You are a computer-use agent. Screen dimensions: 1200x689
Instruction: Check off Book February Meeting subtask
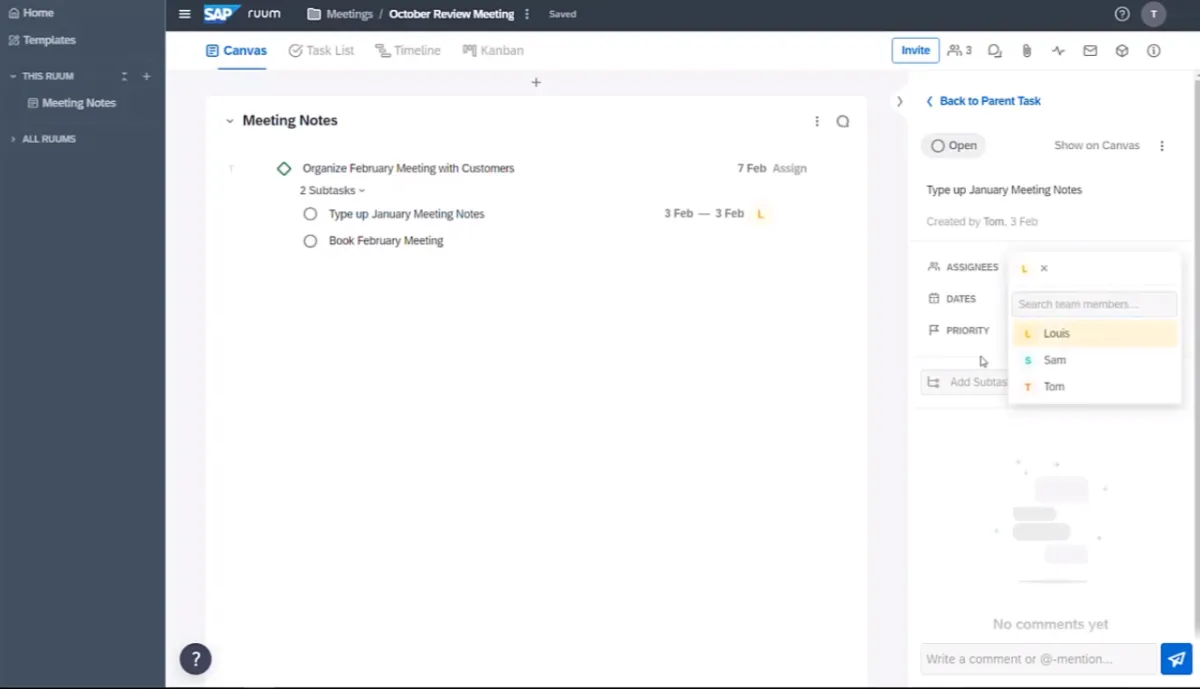coord(310,241)
